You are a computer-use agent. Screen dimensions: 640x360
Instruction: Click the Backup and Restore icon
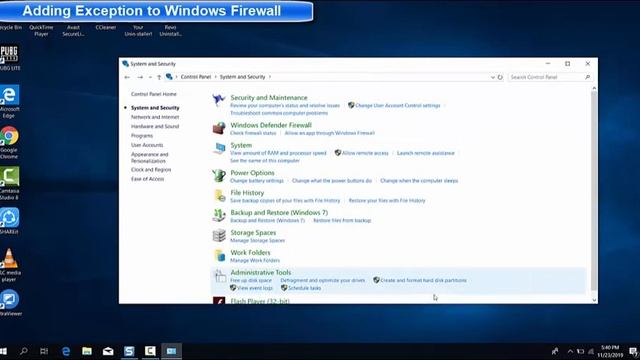tap(219, 216)
